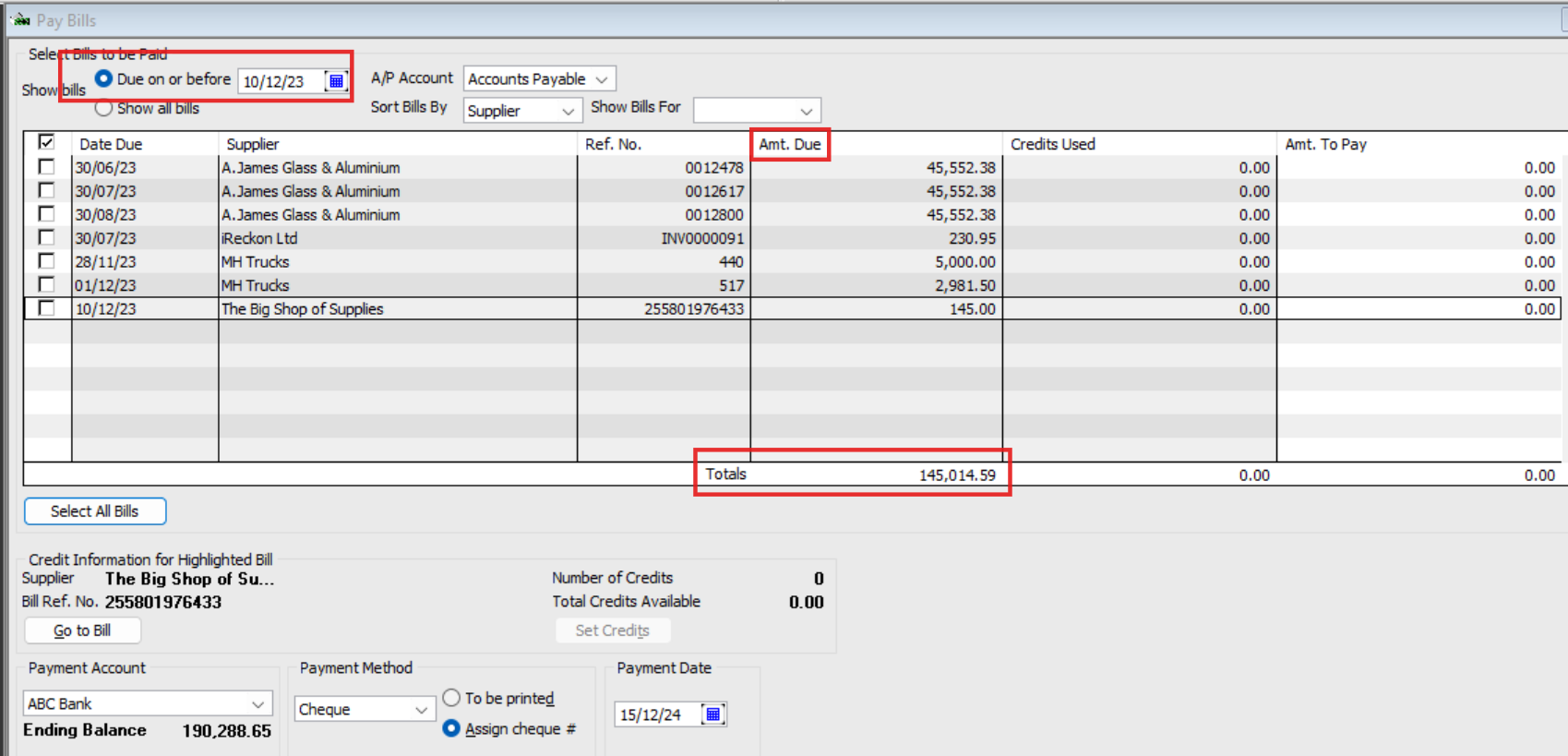This screenshot has height=756, width=1568.
Task: Click the Amt. Due 5,000.00 cell
Action: tap(877, 262)
